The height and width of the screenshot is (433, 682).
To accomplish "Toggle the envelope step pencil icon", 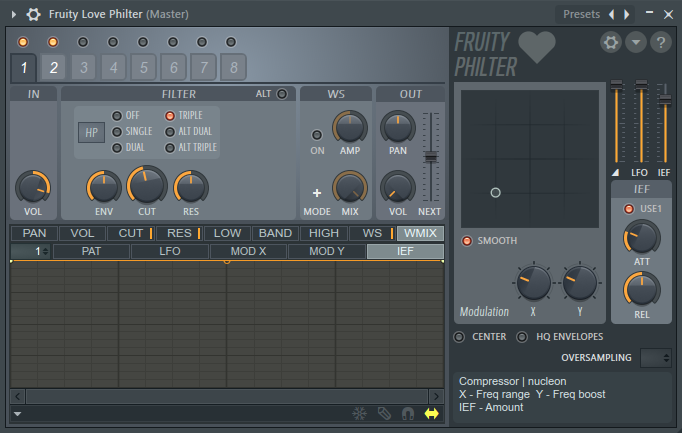I will [x=384, y=413].
